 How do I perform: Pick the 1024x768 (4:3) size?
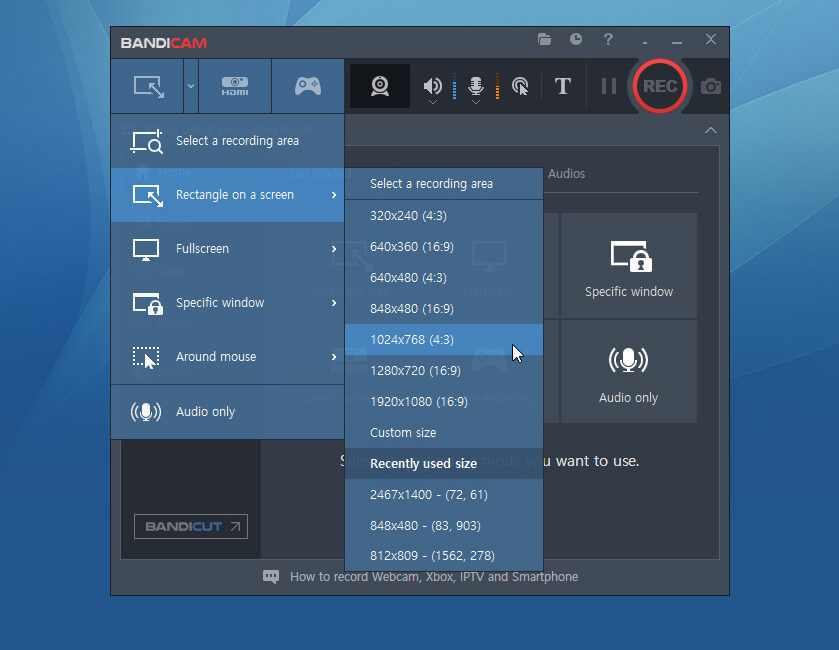[x=444, y=340]
